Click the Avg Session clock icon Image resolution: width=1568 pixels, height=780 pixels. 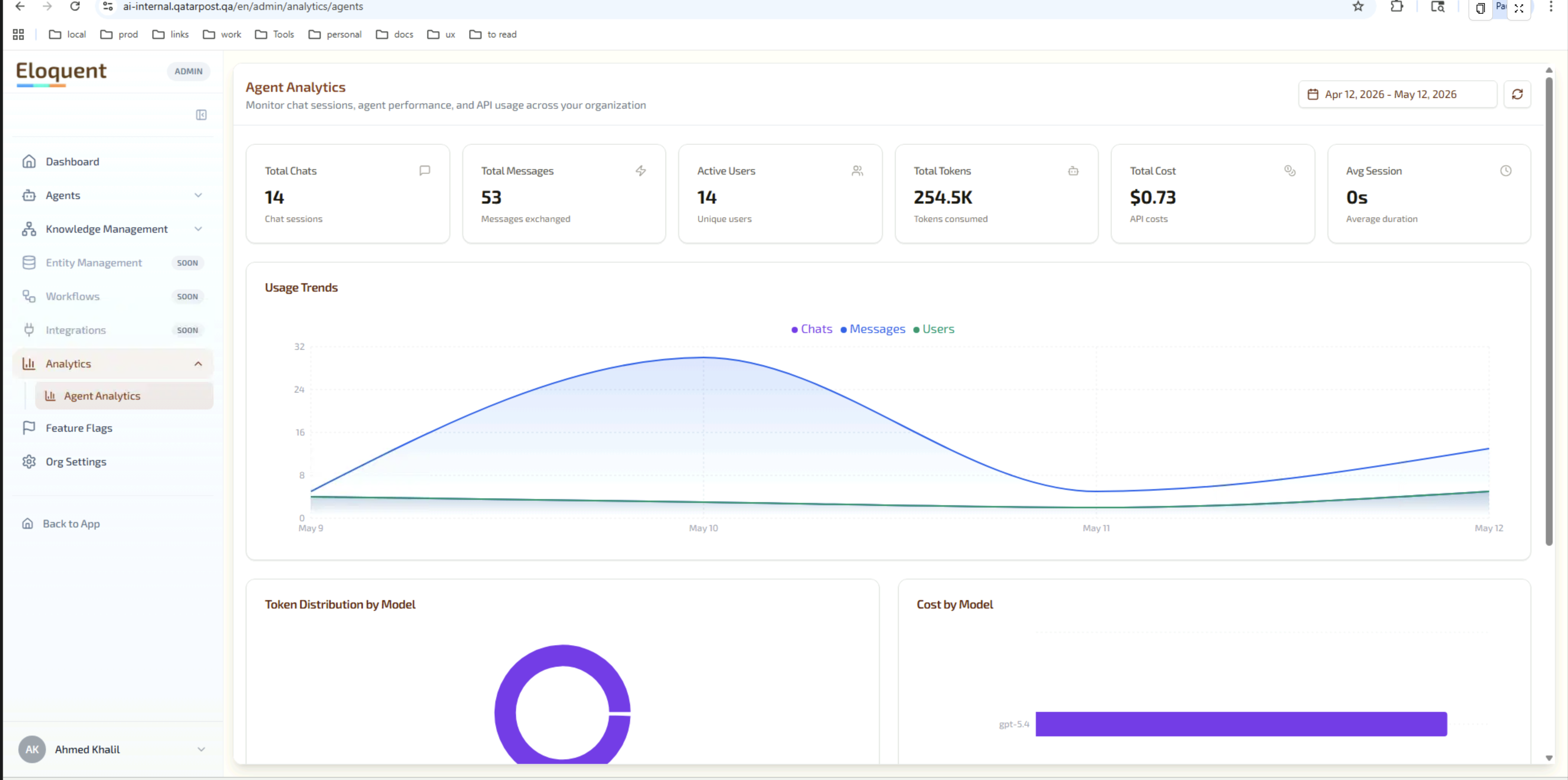pos(1506,171)
